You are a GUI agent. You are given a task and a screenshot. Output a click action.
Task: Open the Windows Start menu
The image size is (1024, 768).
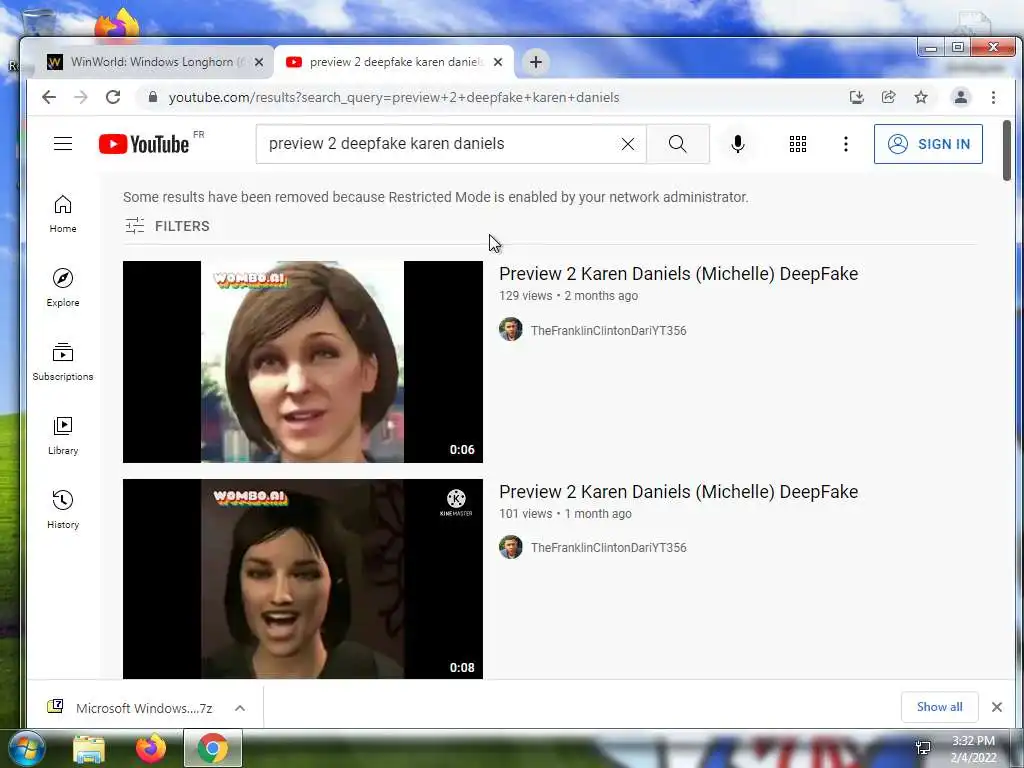[x=25, y=748]
